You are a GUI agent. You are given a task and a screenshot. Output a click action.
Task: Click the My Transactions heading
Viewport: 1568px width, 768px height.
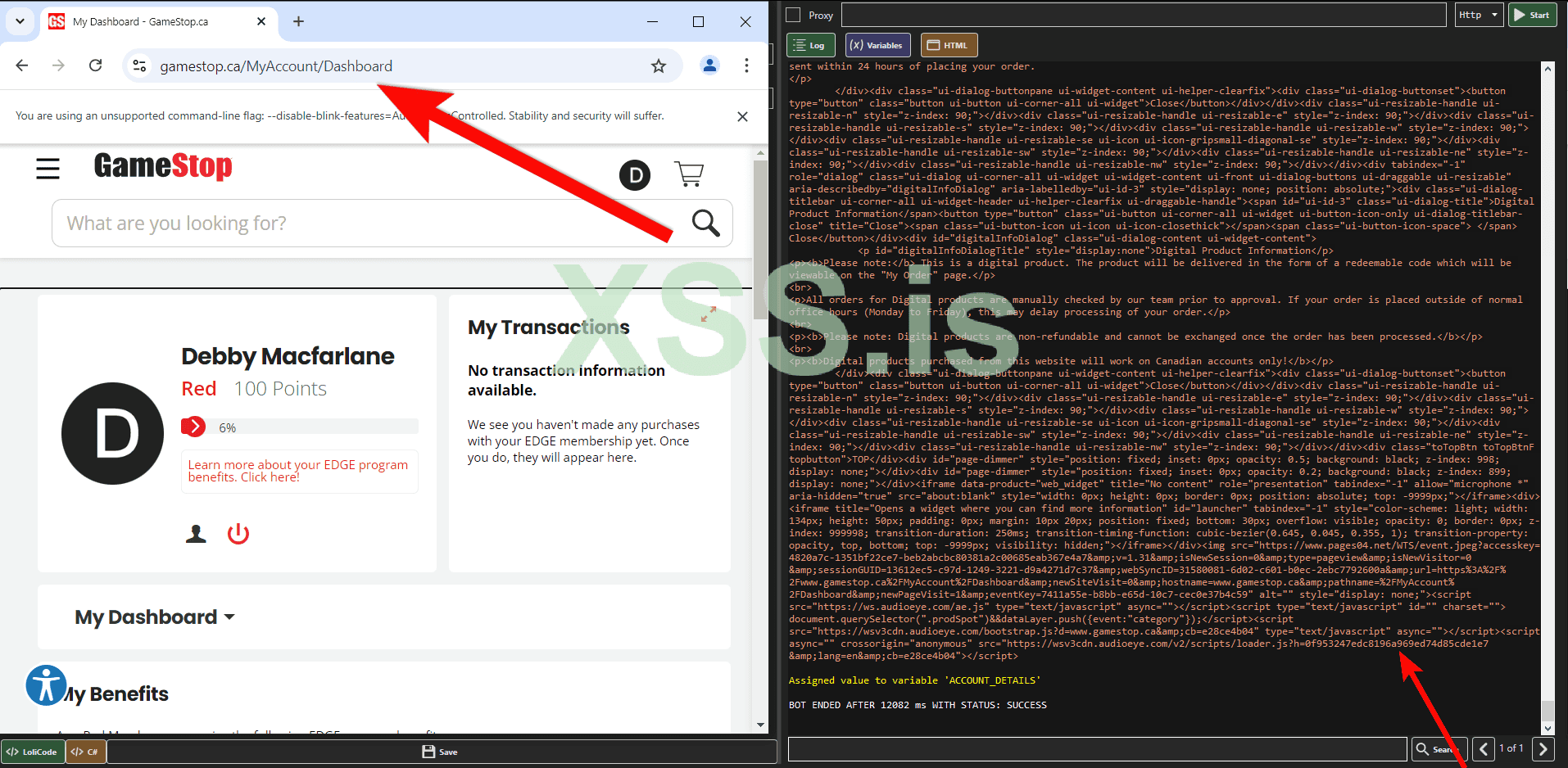pos(549,328)
